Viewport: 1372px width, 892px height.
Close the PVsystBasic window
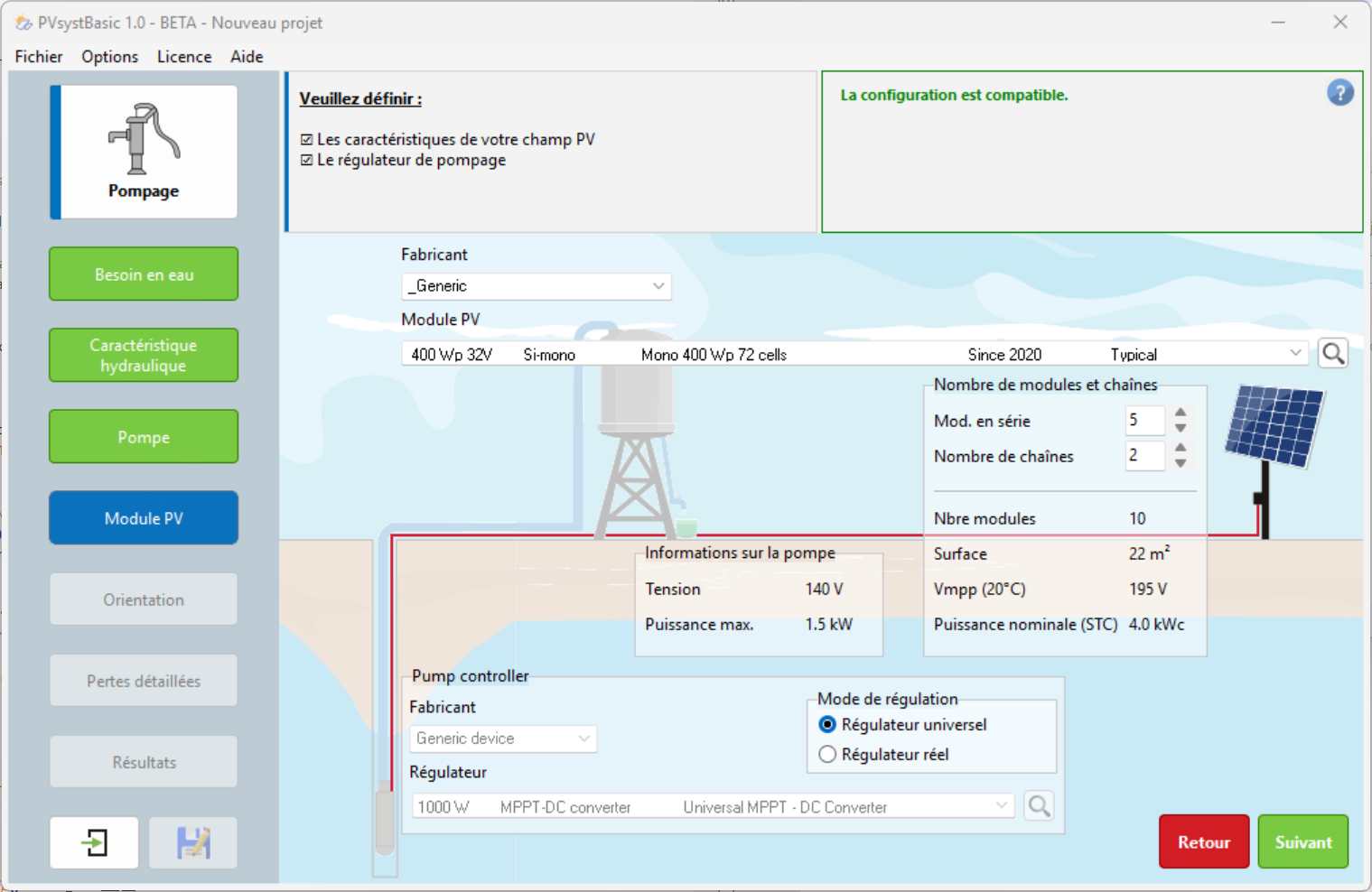click(x=1340, y=23)
